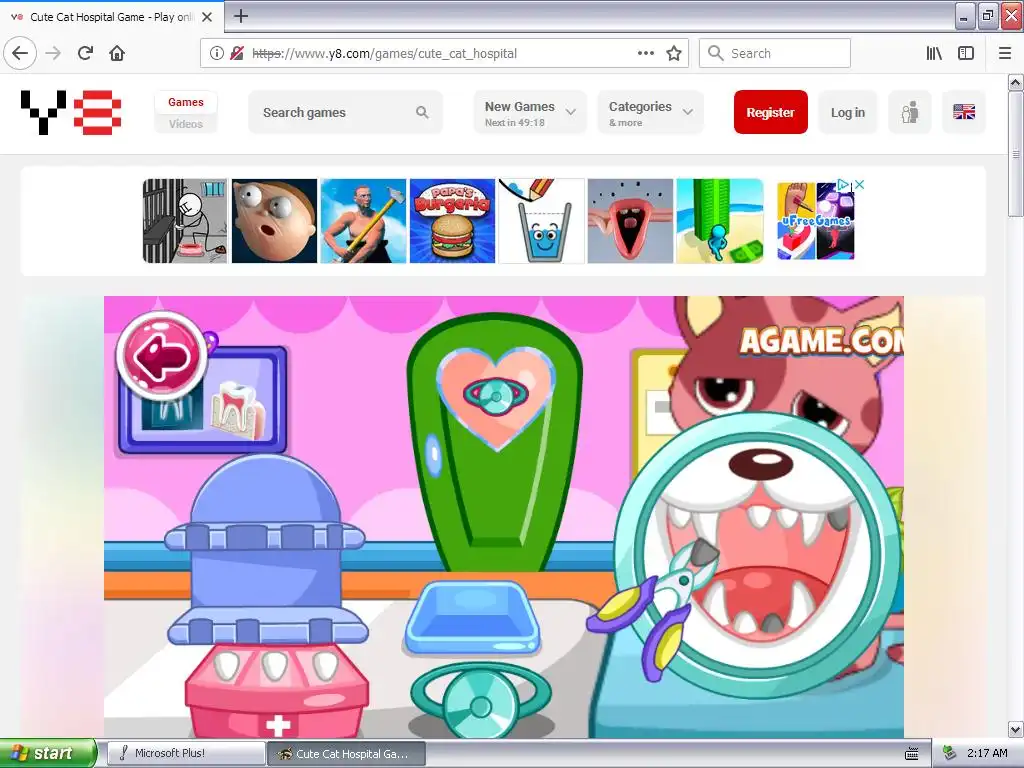Toggle the sidebar view icon
Image resolution: width=1024 pixels, height=768 pixels.
point(966,54)
